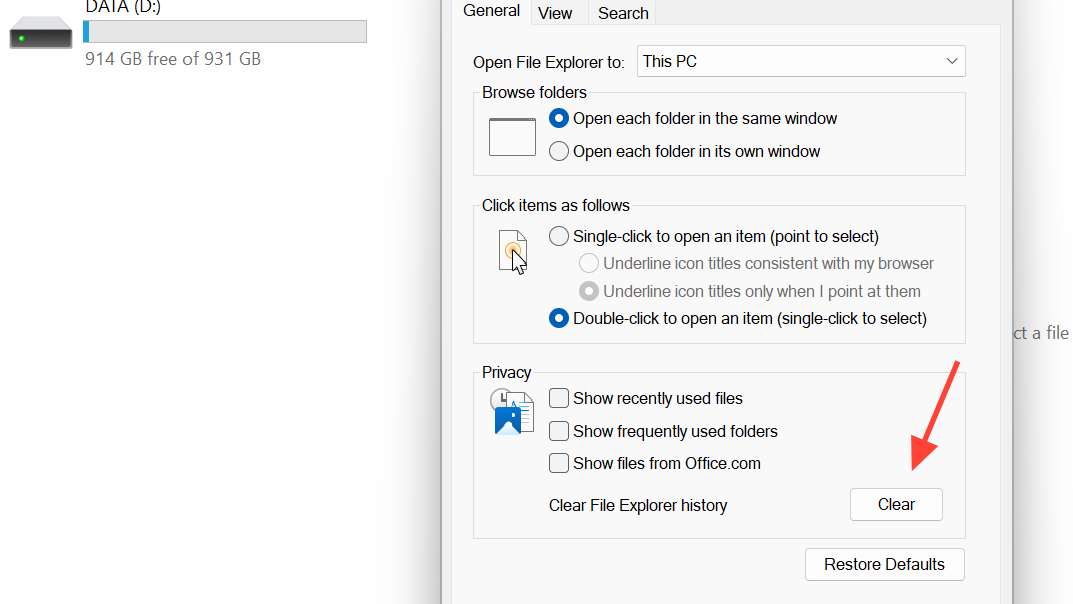Click the Browse folders window icon
Image resolution: width=1073 pixels, height=604 pixels.
512,136
